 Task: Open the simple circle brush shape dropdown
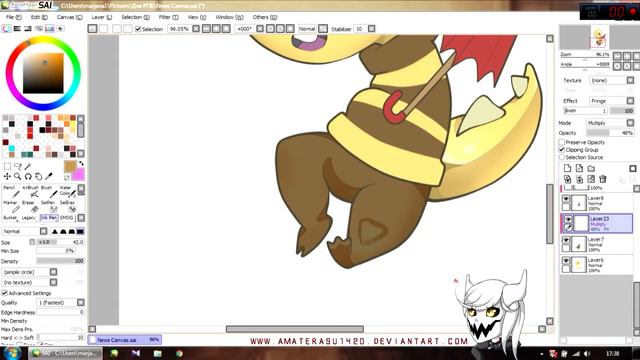[29, 272]
